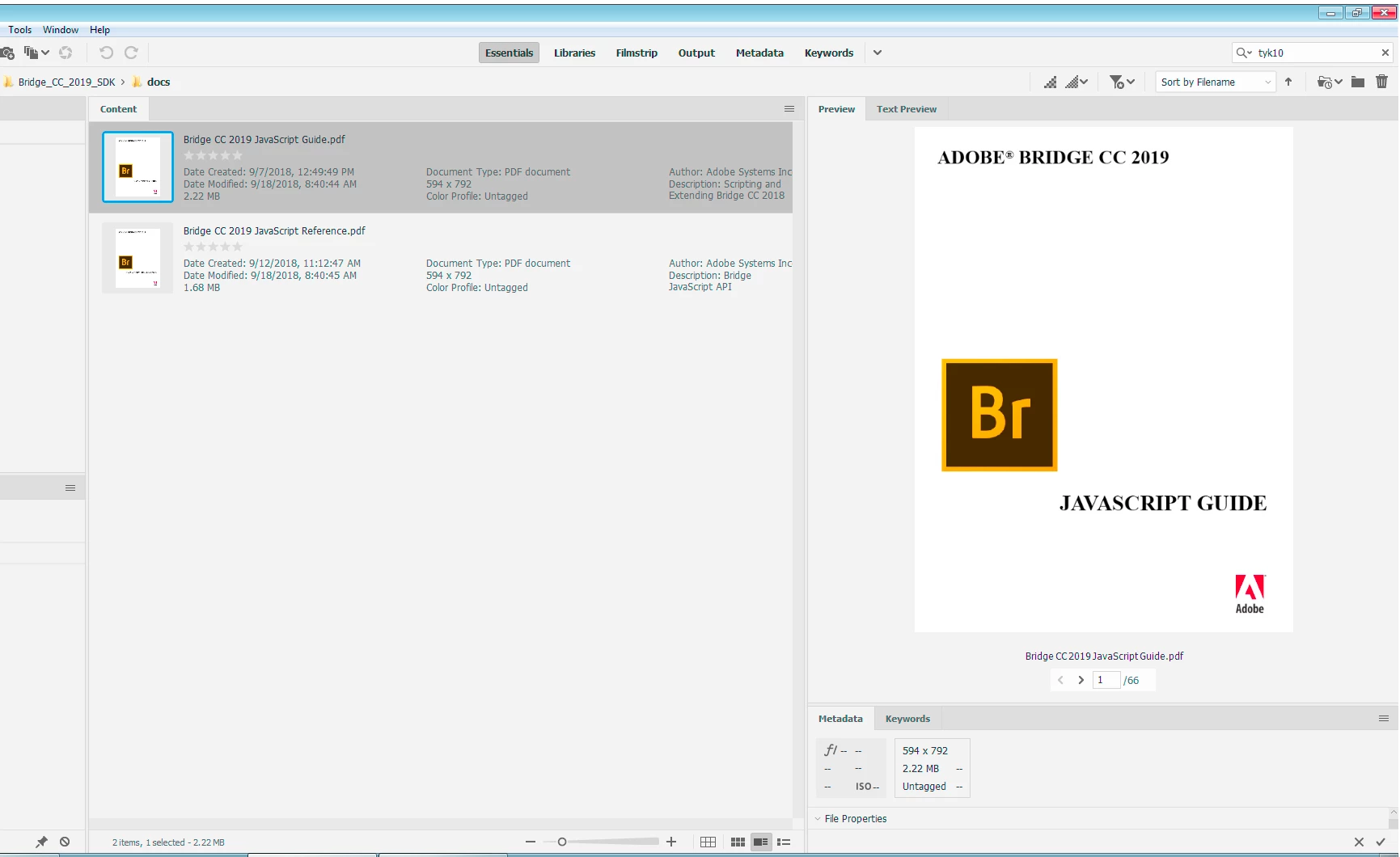Screen dimensions: 1400x857
Task: Switch to view content as details
Action: point(760,842)
